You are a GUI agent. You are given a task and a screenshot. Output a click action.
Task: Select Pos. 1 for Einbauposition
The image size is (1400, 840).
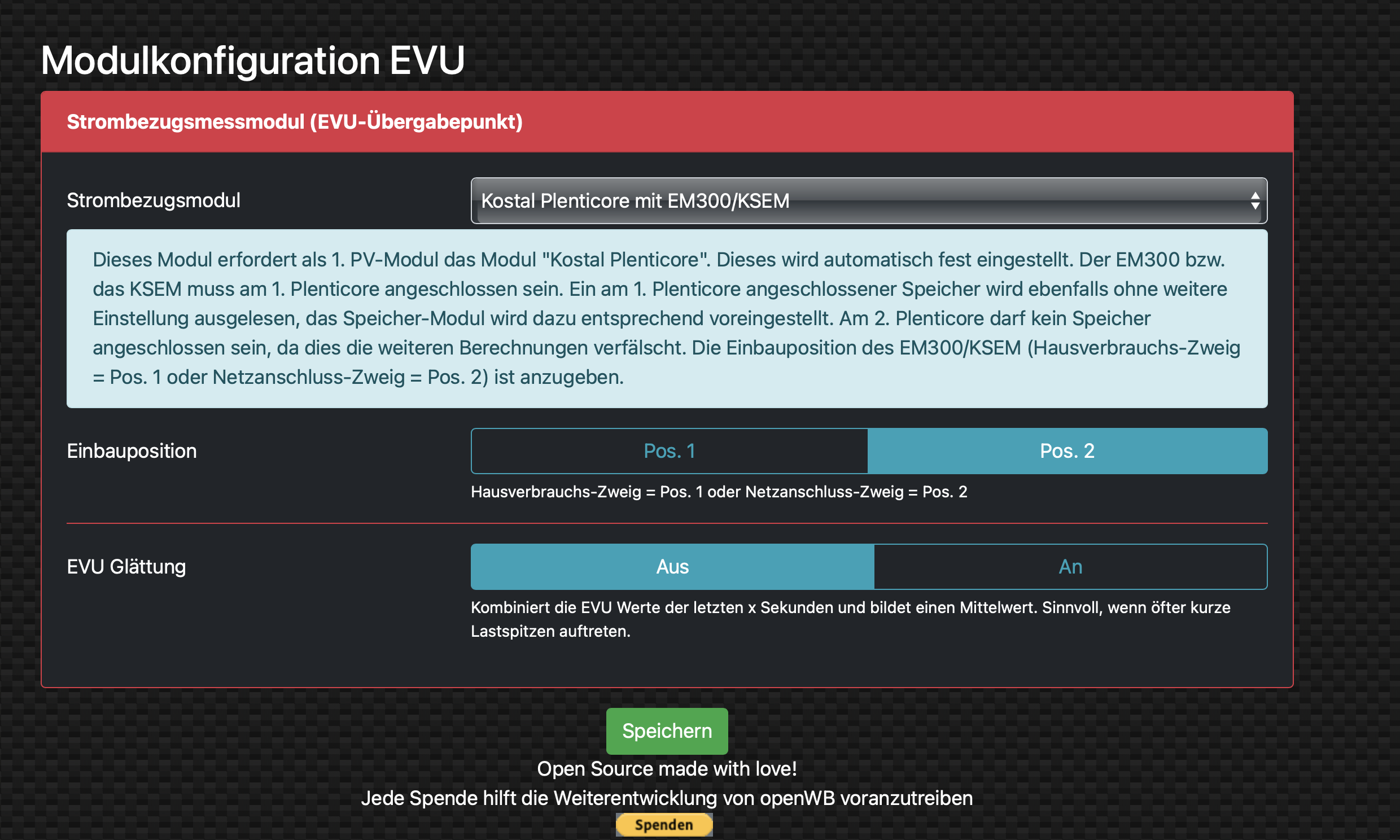click(x=669, y=451)
